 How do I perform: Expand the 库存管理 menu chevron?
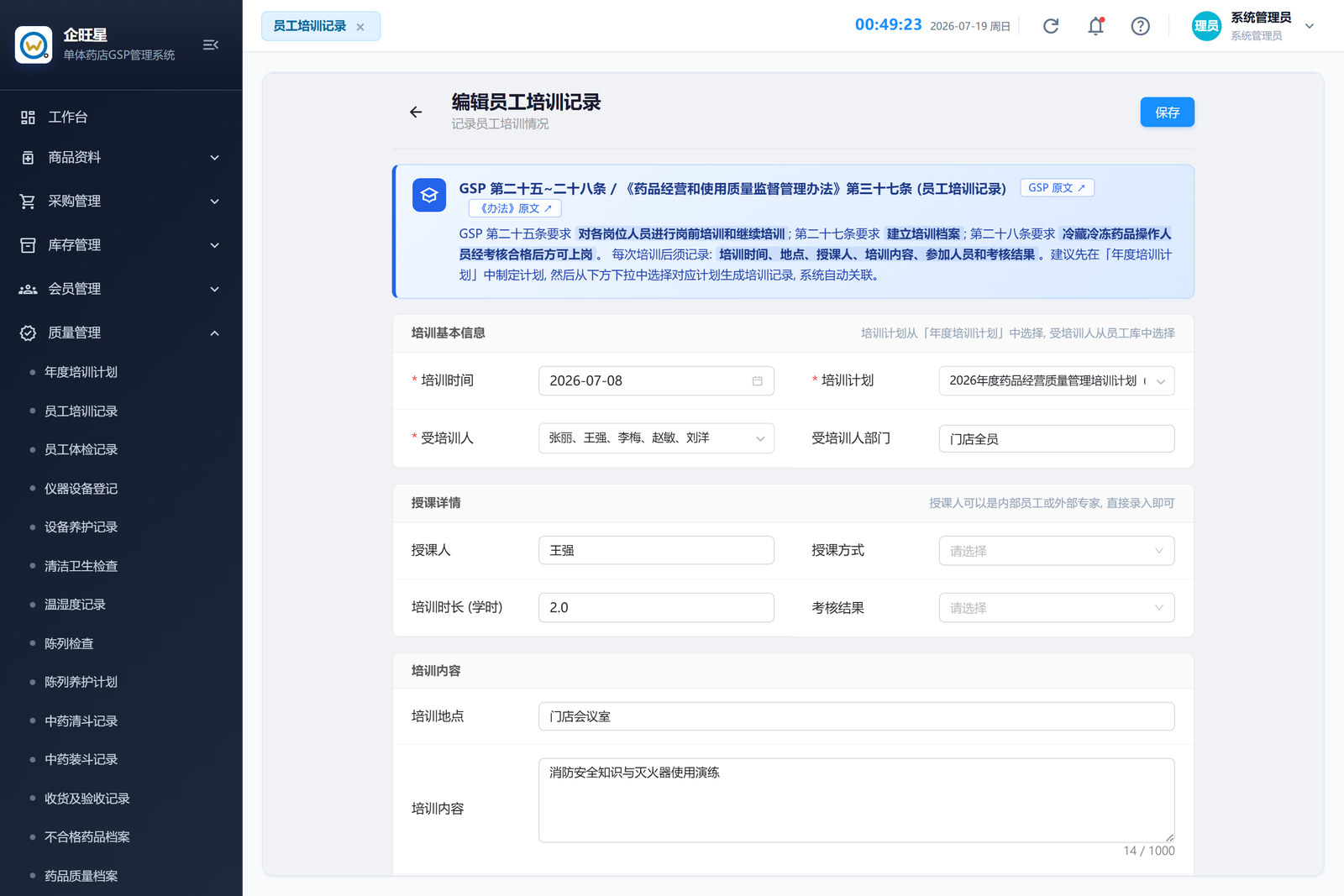tap(215, 245)
